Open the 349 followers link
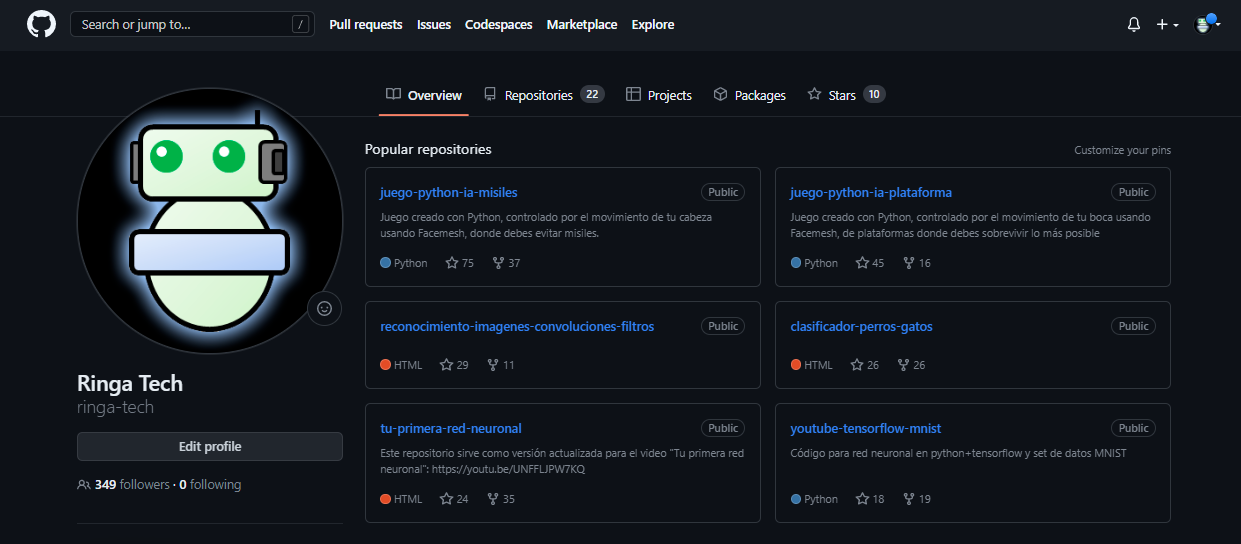 (132, 485)
